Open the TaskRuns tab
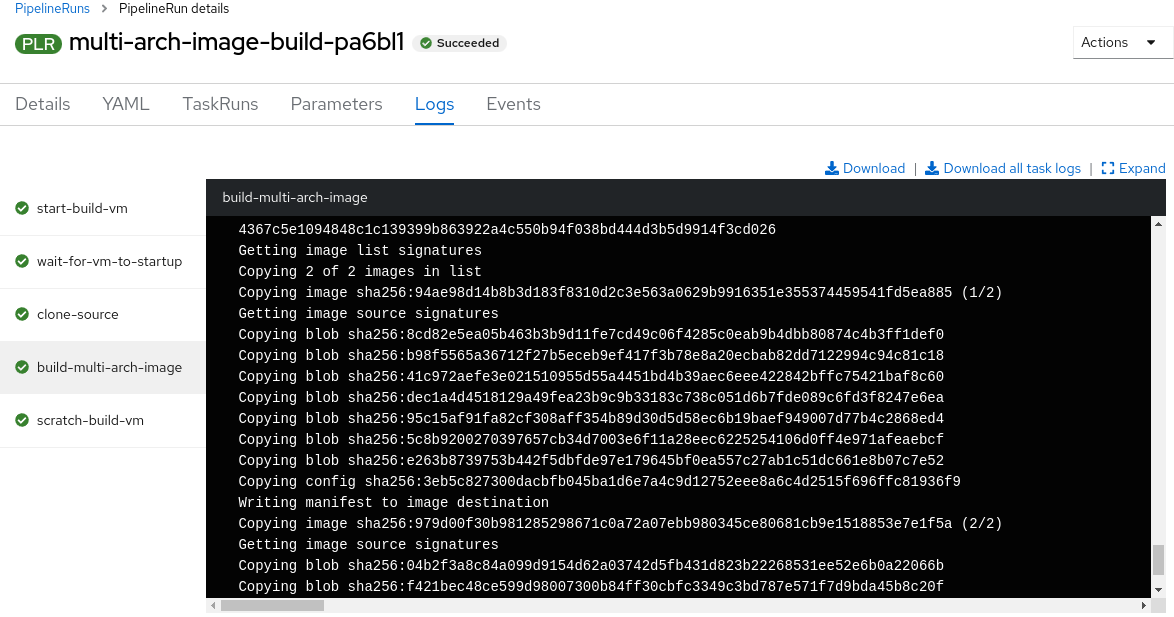The height and width of the screenshot is (617, 1174). pyautogui.click(x=220, y=104)
